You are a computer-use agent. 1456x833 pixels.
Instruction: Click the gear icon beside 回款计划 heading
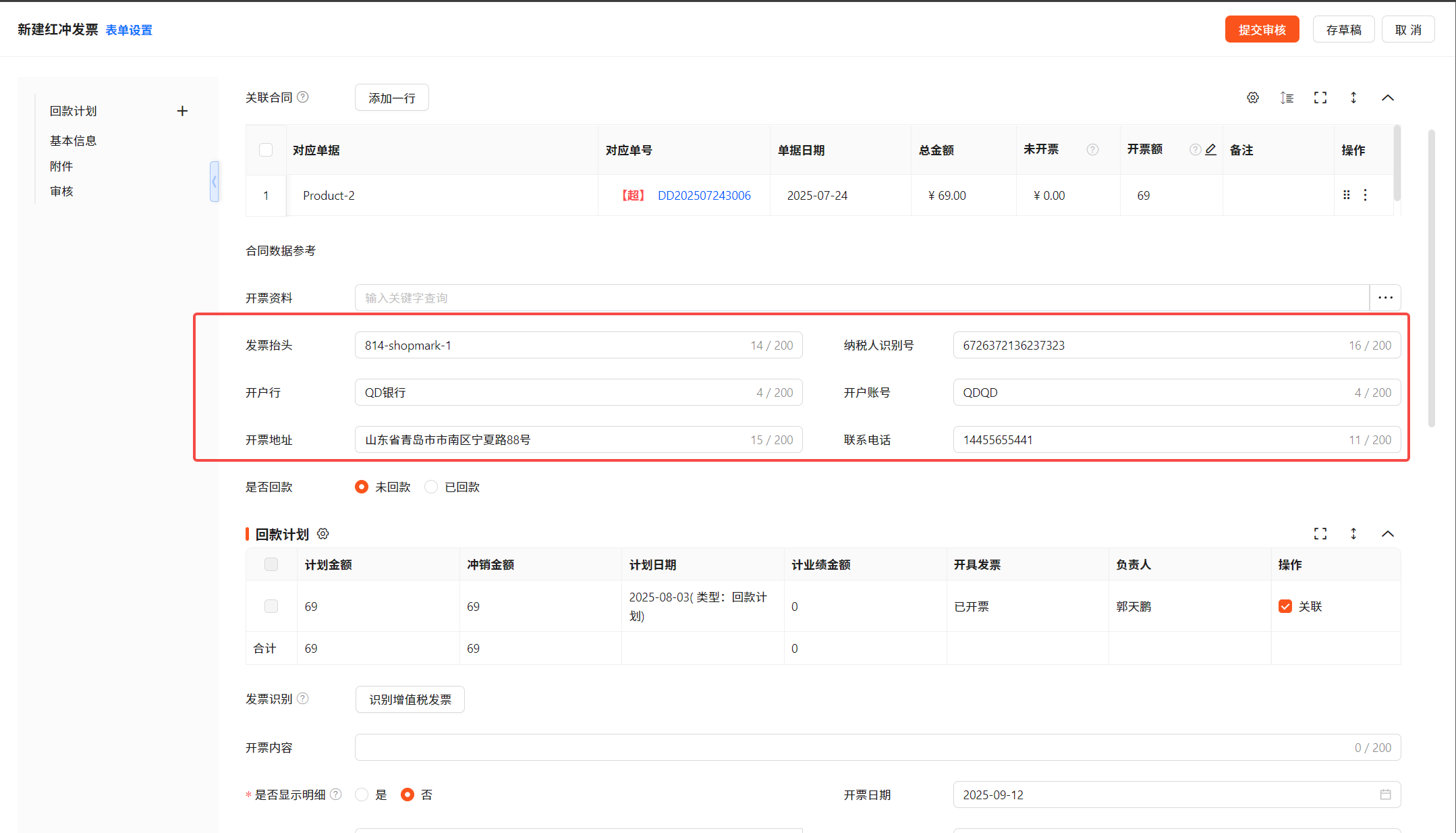[323, 534]
